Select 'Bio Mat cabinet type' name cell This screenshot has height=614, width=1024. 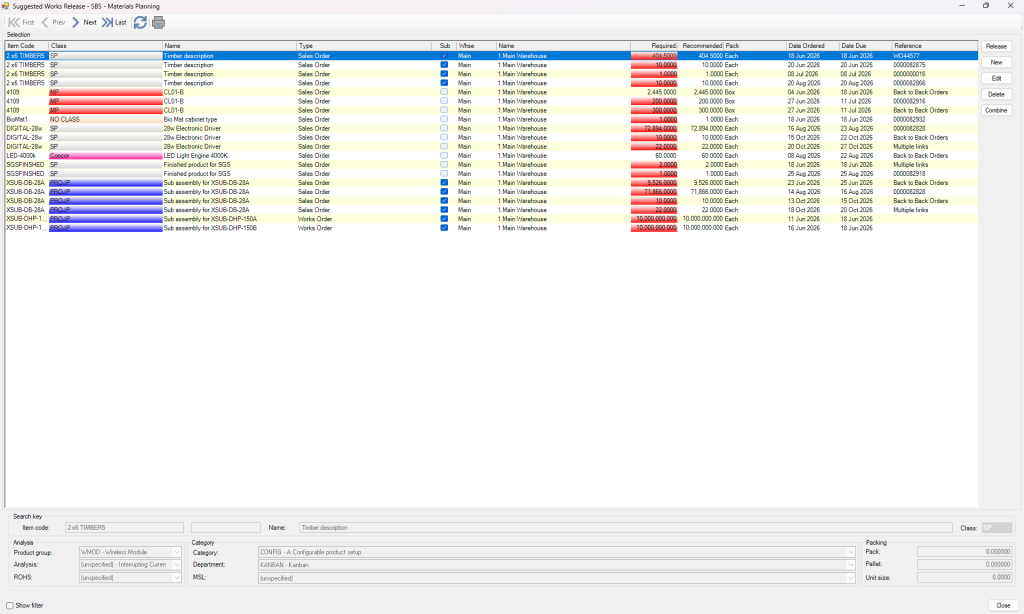[x=229, y=120]
